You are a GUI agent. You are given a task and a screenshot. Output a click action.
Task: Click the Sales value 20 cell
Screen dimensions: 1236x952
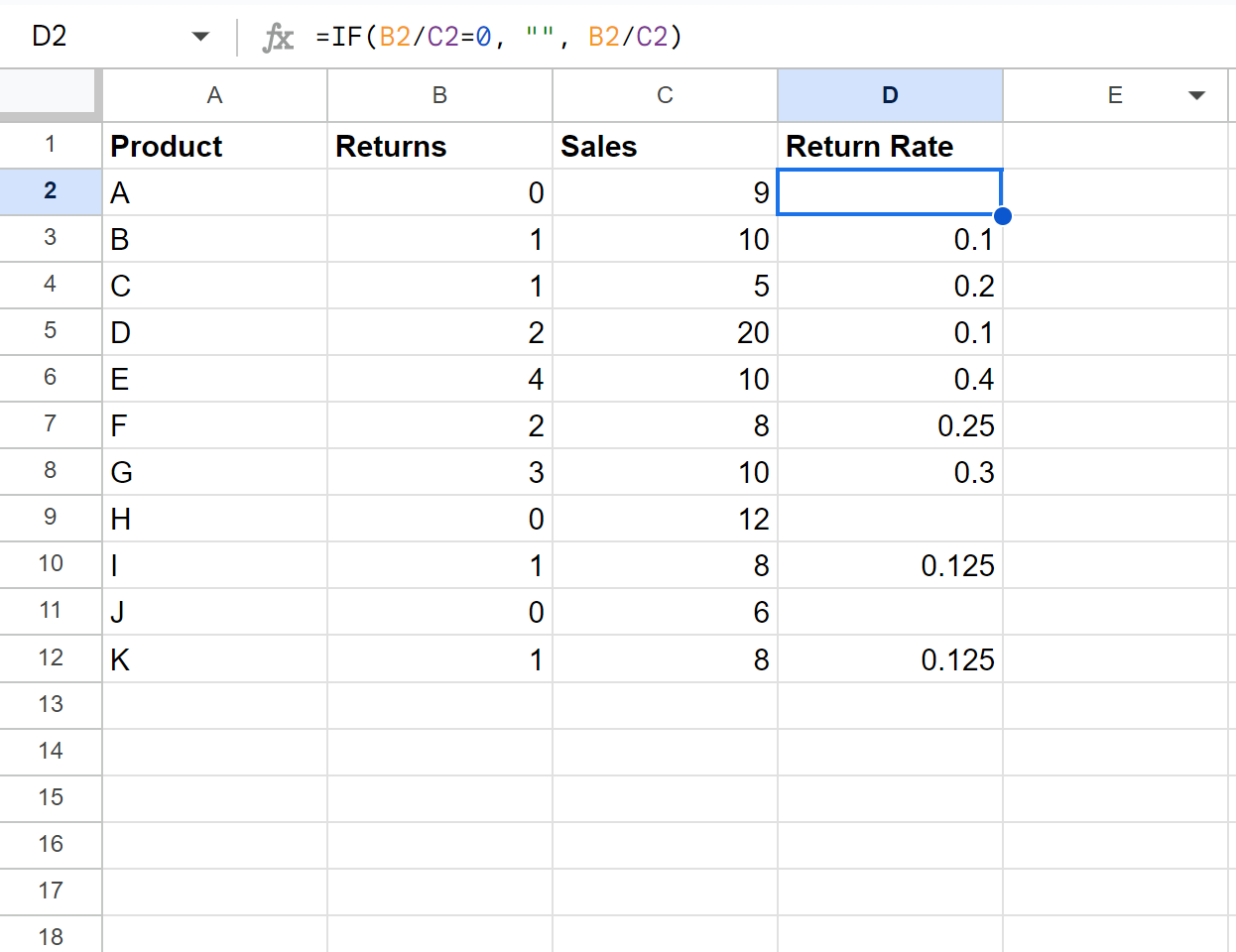665,332
